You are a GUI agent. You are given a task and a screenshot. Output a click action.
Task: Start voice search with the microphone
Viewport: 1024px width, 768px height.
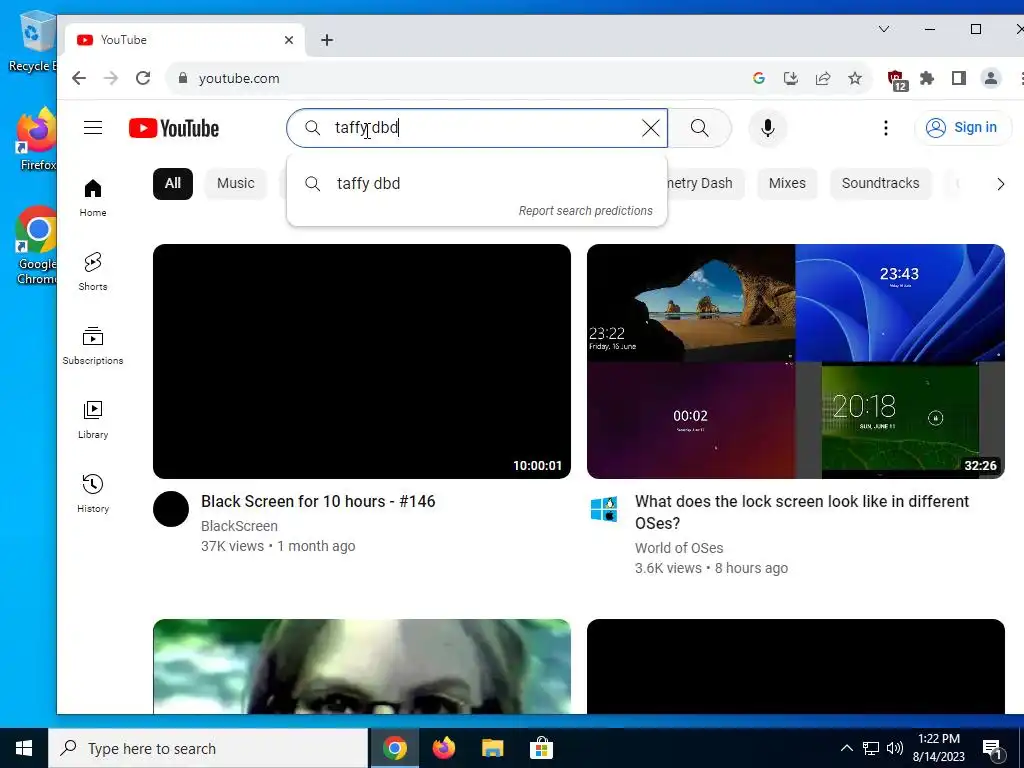tap(767, 128)
